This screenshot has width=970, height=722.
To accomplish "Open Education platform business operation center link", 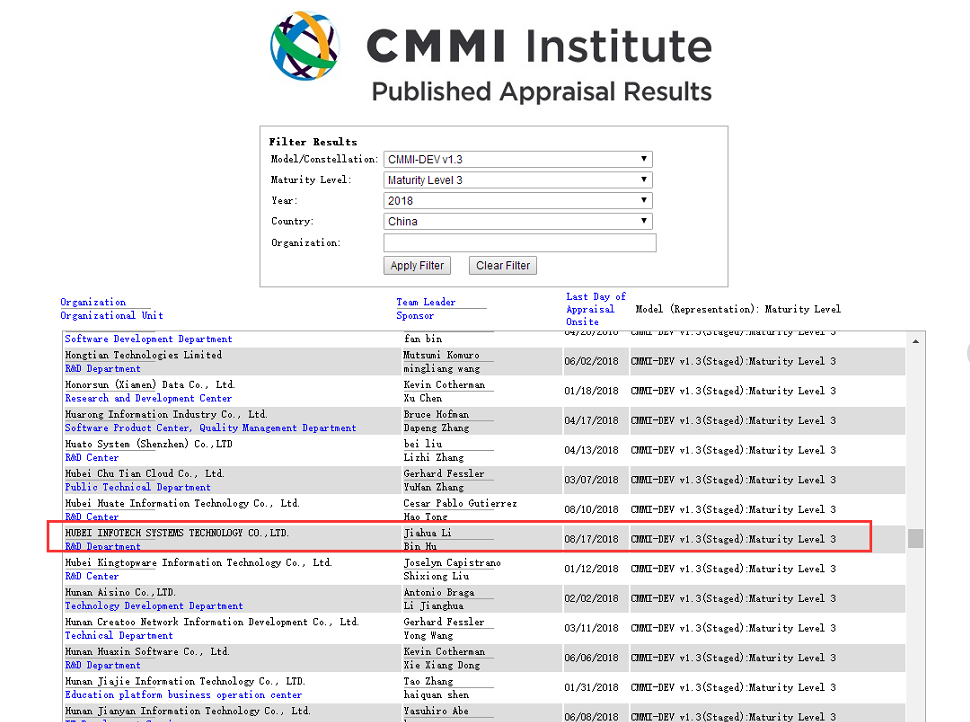I will pyautogui.click(x=183, y=695).
